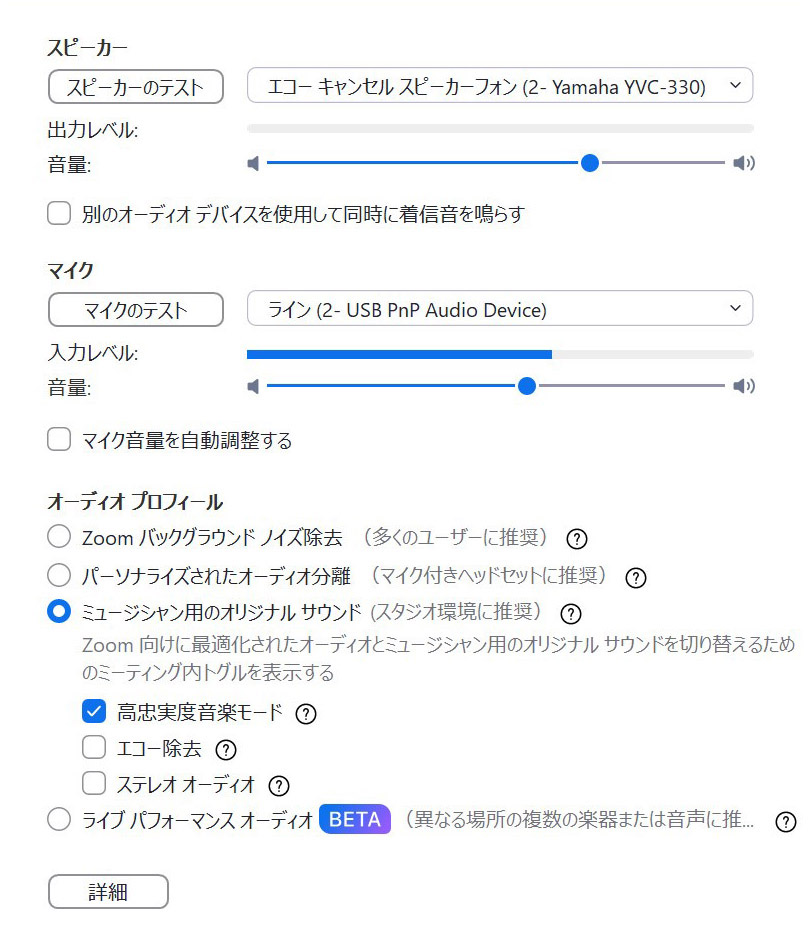This screenshot has height=926, width=808.
Task: Click help icon beside personalized audio isolation
Action: pos(635,577)
